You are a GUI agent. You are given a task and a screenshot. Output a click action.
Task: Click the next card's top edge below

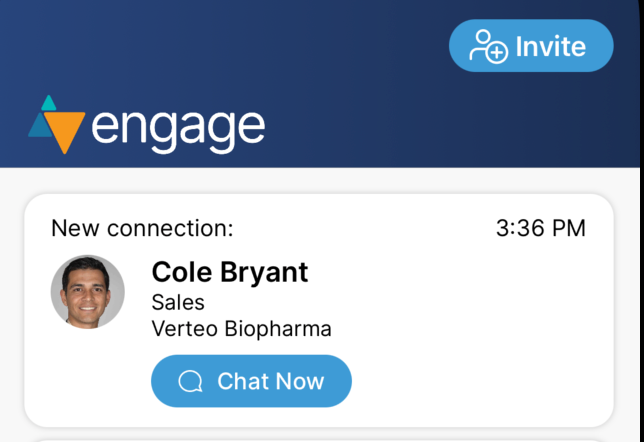[x=320, y=439]
